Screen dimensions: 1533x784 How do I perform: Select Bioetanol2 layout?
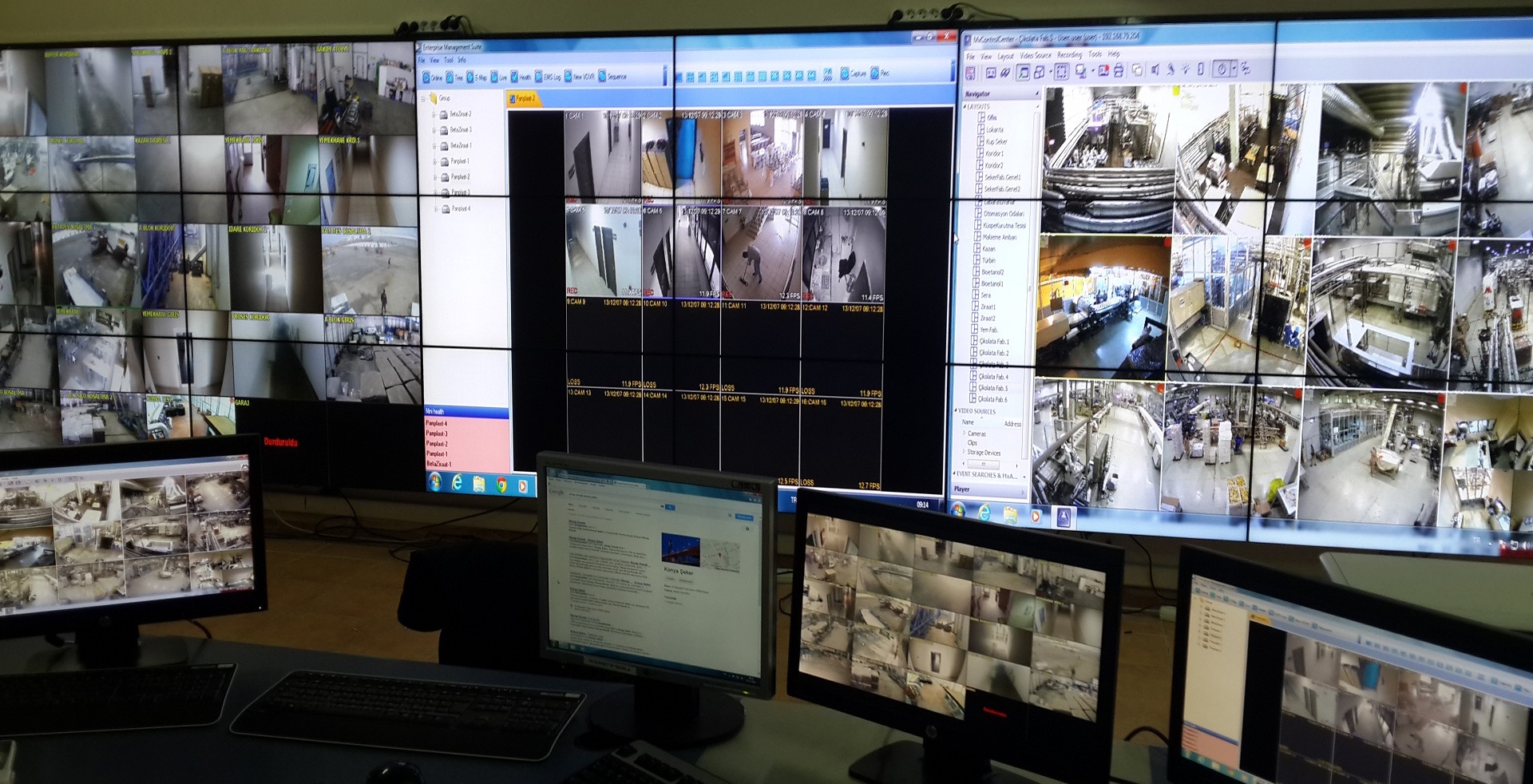pos(992,272)
